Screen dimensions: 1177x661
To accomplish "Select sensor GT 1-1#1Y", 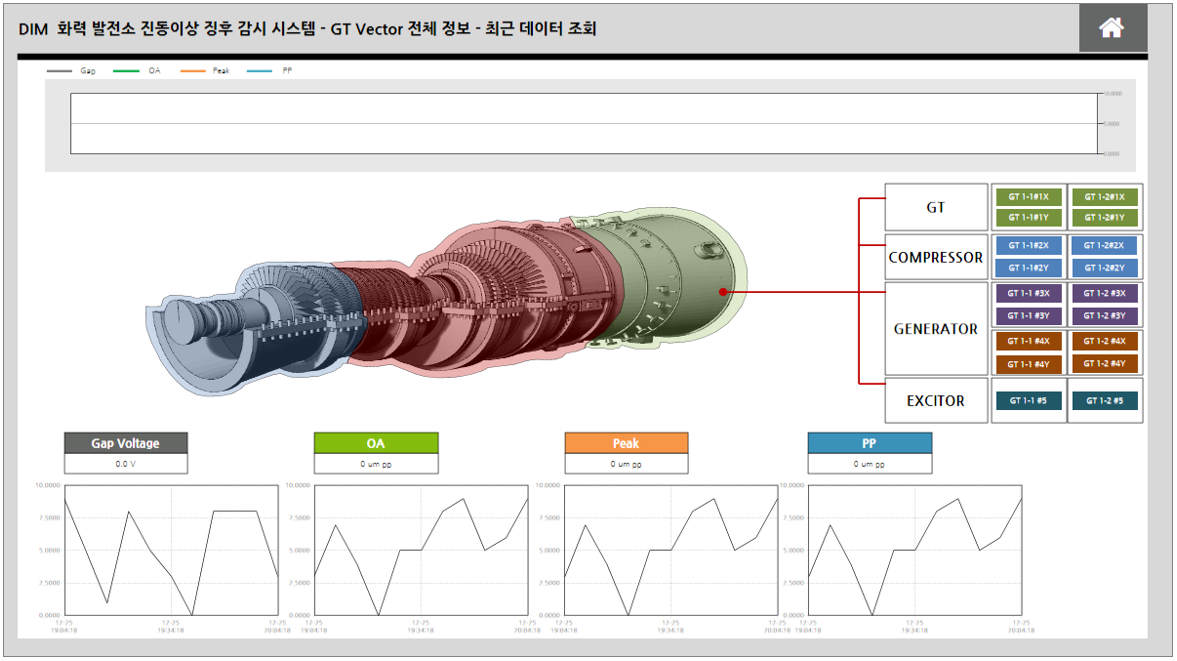I will (x=1028, y=218).
